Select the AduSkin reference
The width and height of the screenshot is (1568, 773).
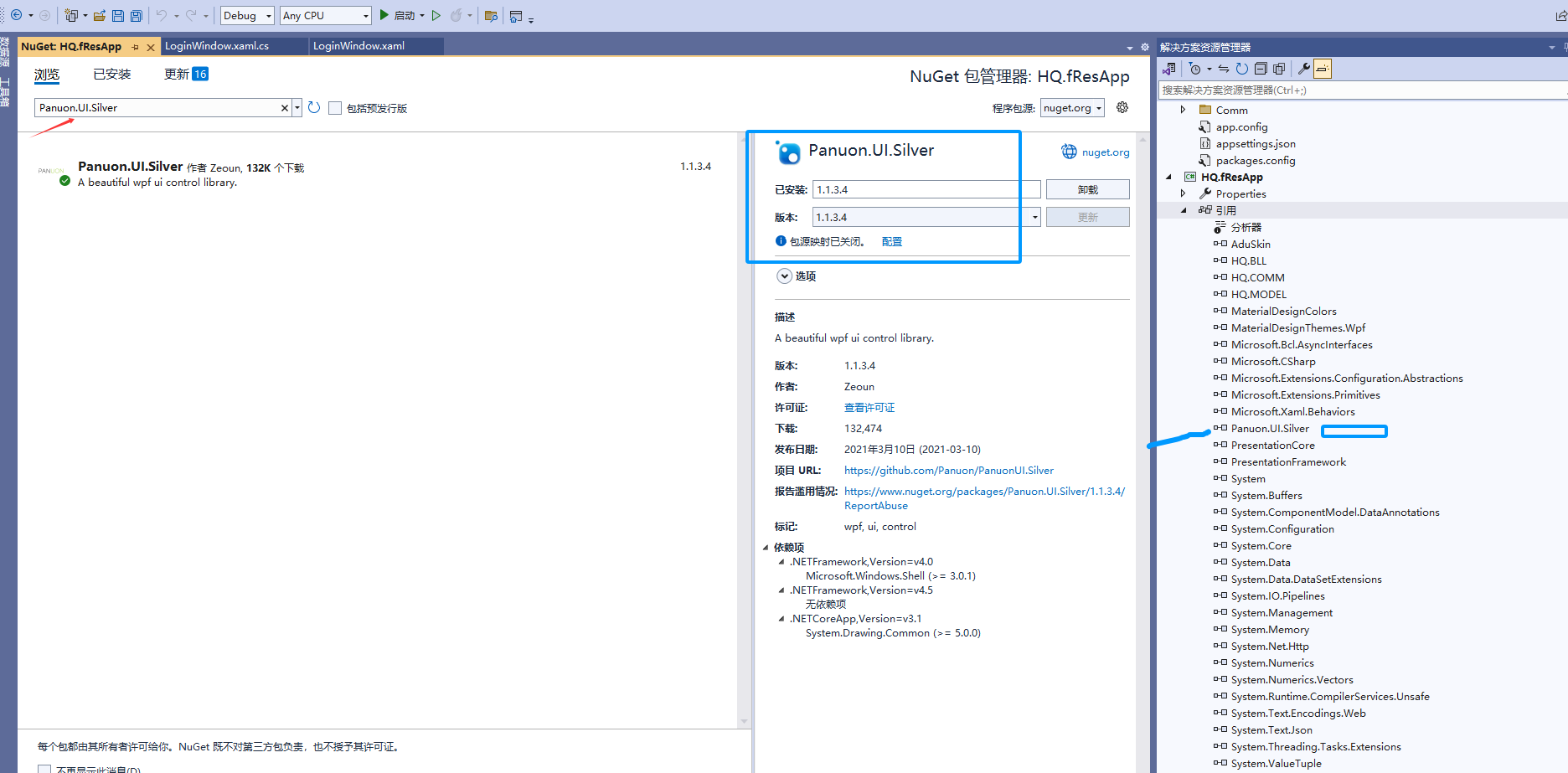tap(1251, 245)
